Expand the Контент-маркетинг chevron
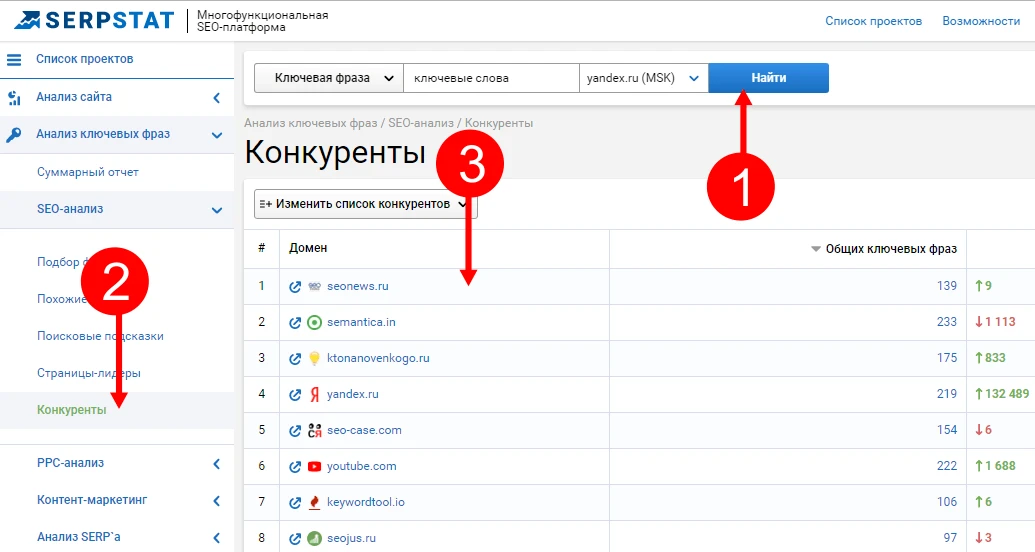This screenshot has height=552, width=1035. (217, 500)
